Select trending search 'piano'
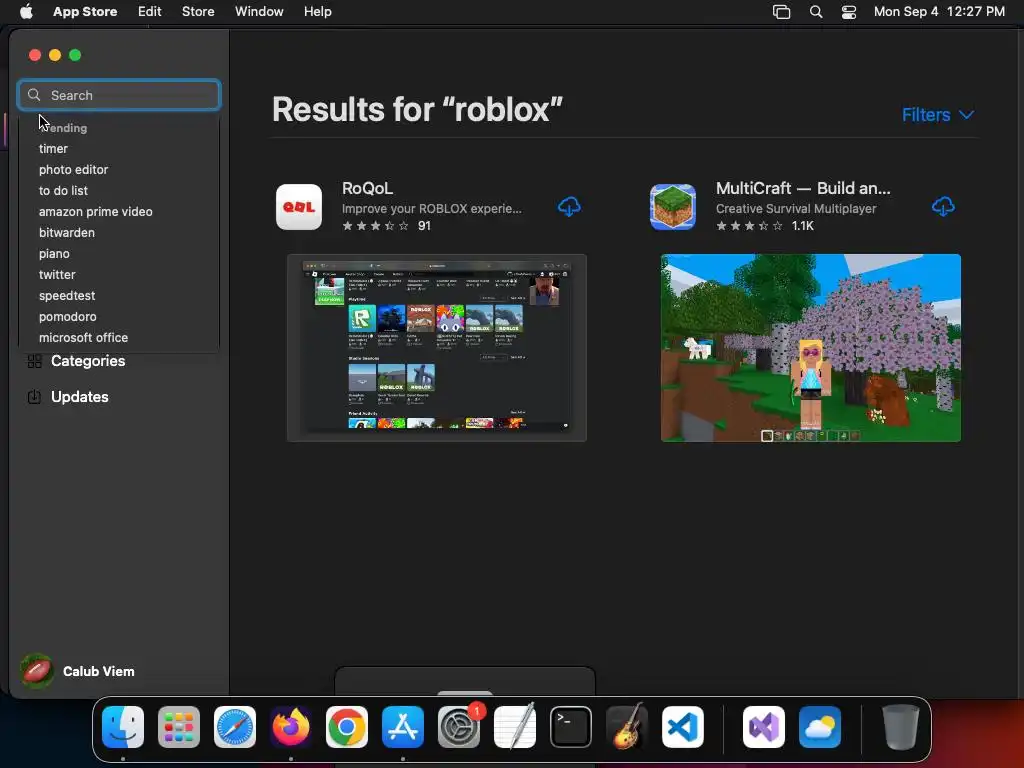Screen dimensions: 1024x768 click(54, 253)
